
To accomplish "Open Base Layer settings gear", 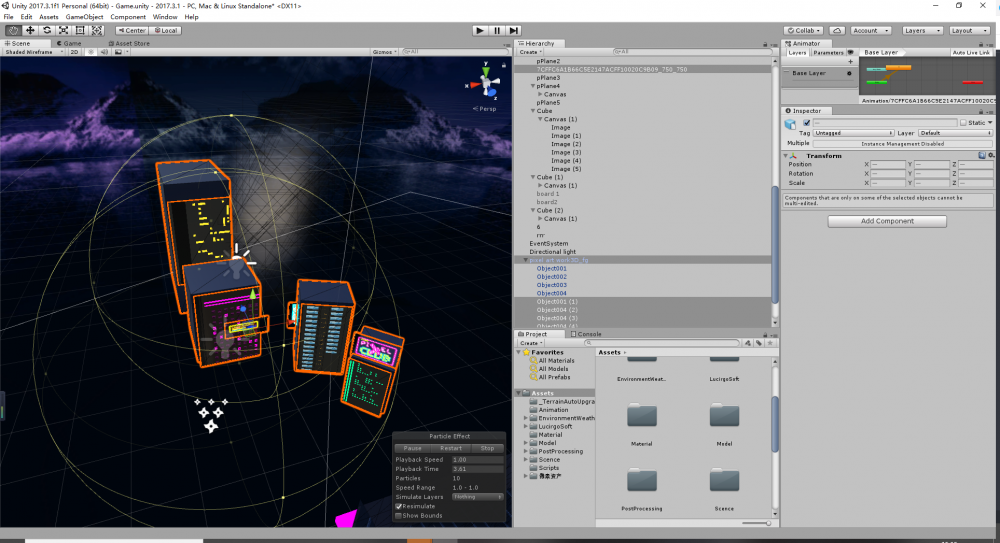I will pos(849,73).
